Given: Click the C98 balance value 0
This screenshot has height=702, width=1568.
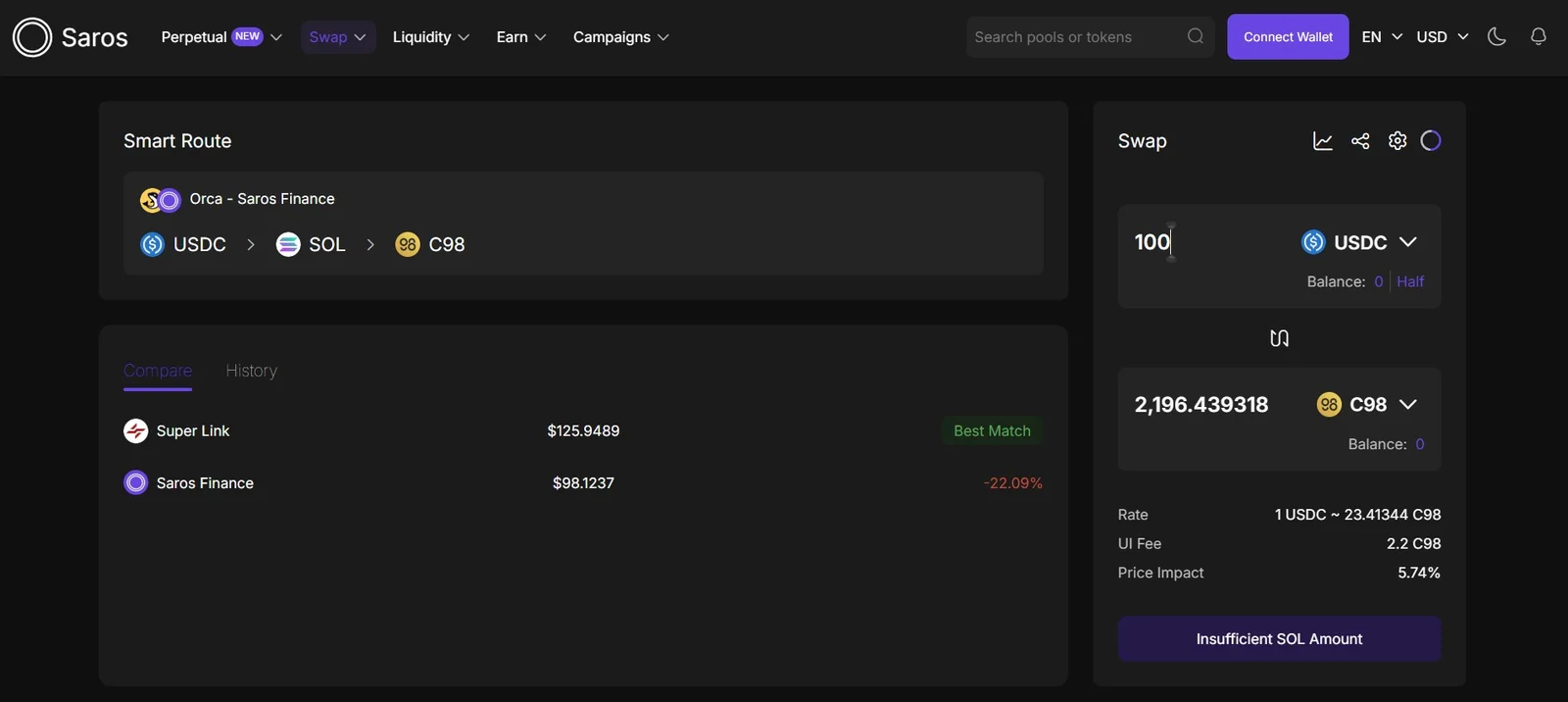Looking at the screenshot, I should [1420, 444].
